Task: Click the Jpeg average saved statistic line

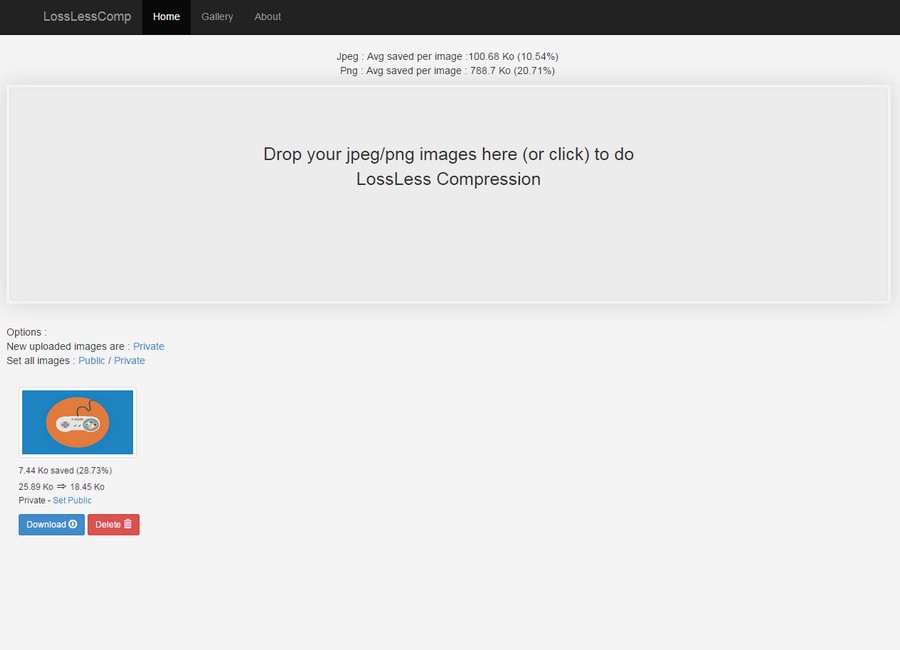Action: pos(448,57)
